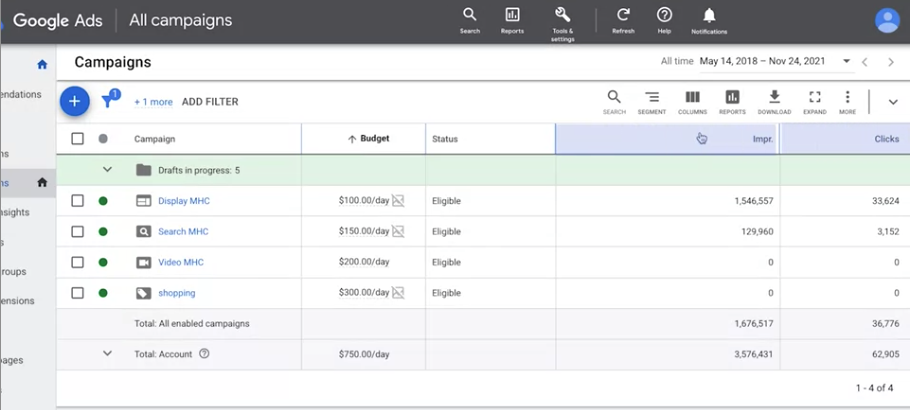Open the More three-dot menu
This screenshot has width=910, height=410.
click(x=847, y=102)
